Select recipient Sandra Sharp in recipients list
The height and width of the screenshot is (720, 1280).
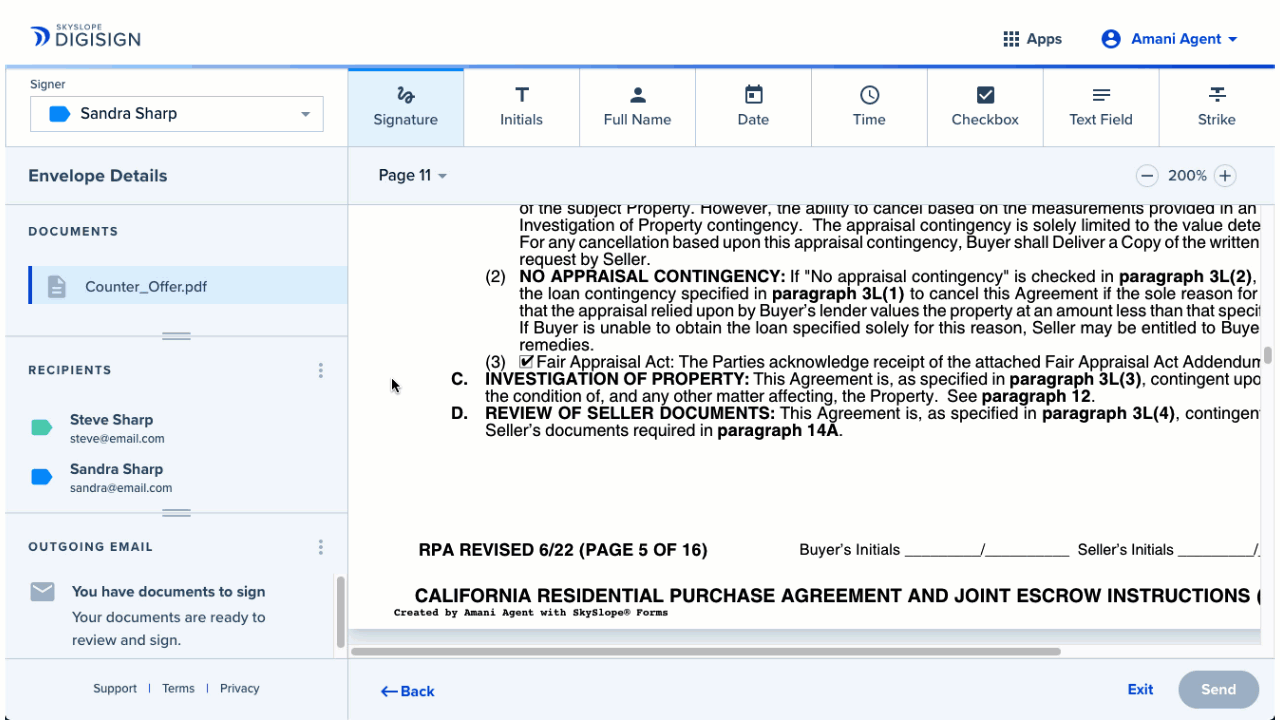click(x=175, y=477)
